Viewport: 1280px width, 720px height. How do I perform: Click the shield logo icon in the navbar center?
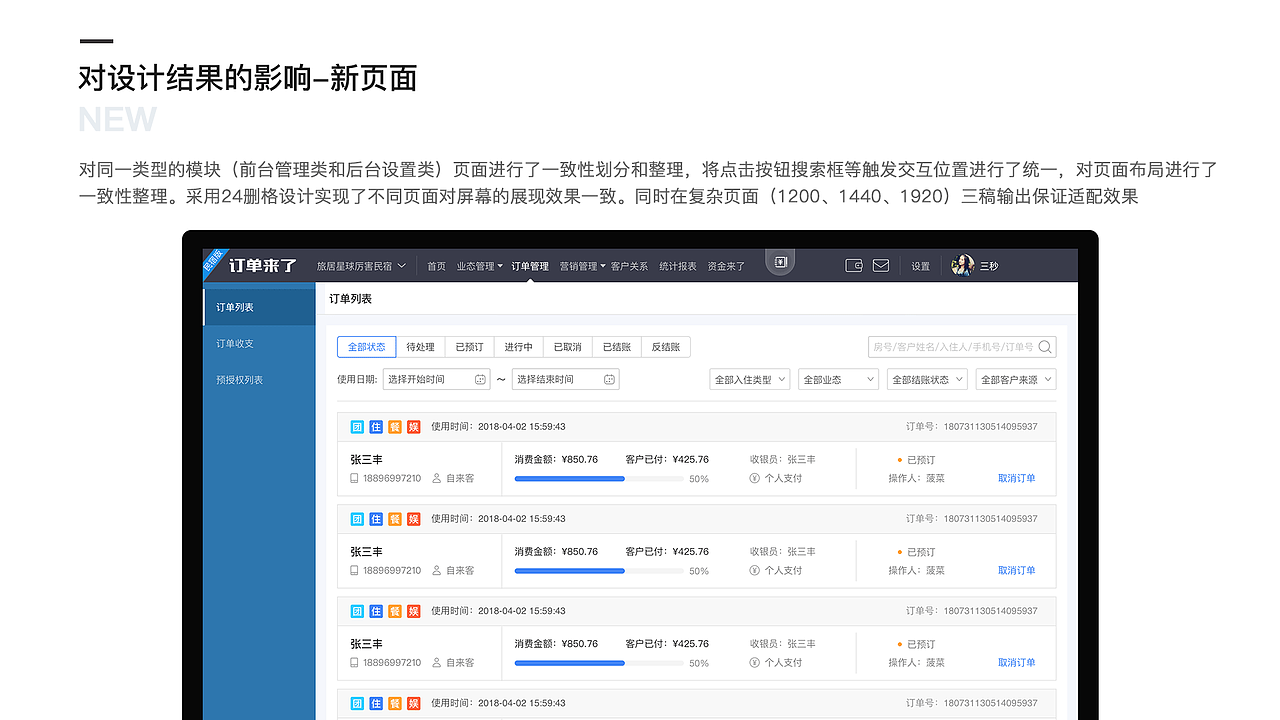pyautogui.click(x=780, y=262)
